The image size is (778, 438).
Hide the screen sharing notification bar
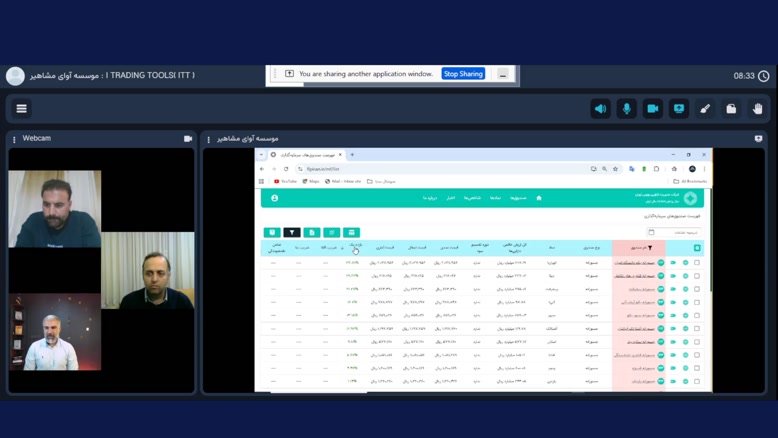click(x=503, y=74)
